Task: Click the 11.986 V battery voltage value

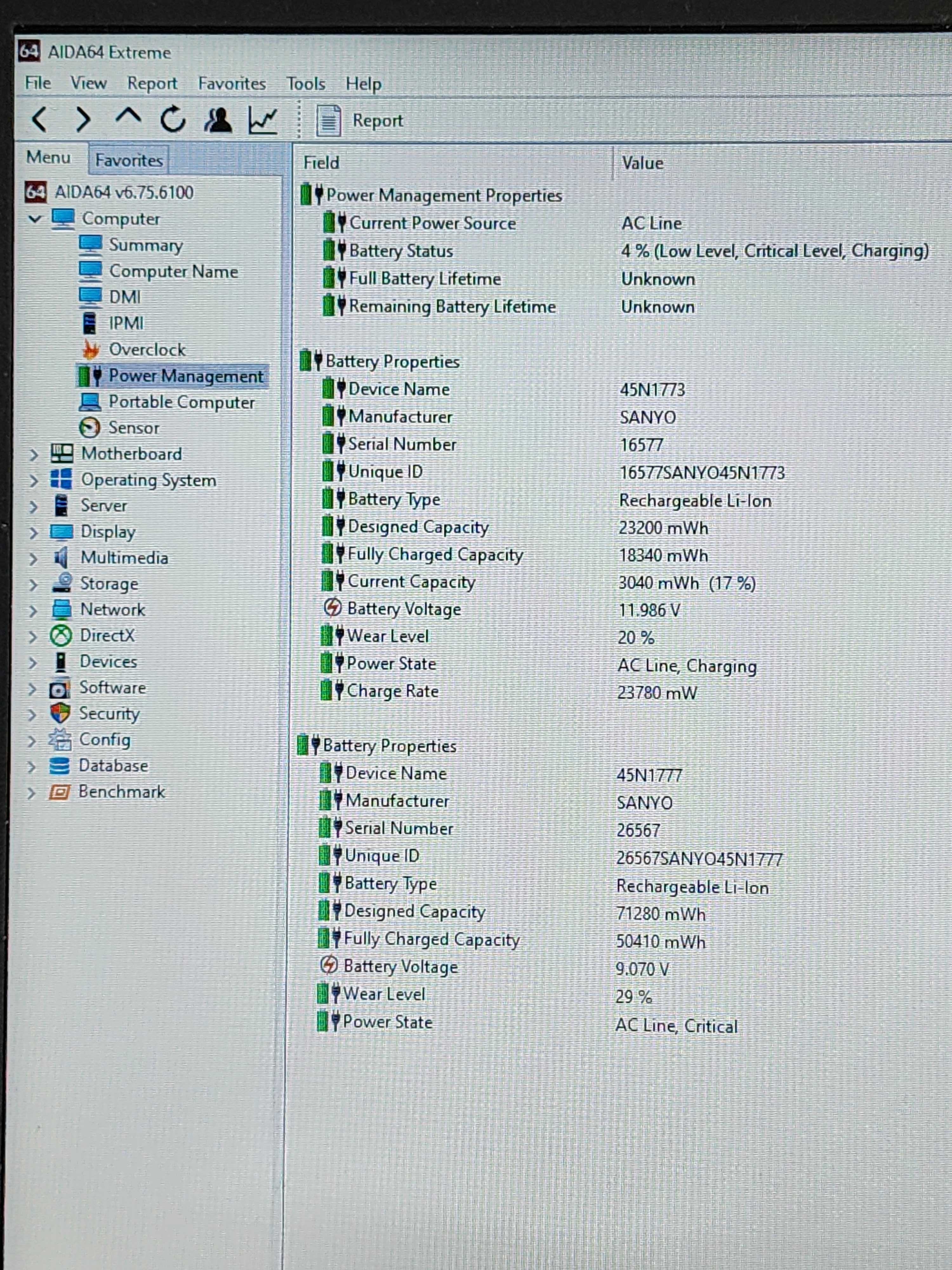Action: pyautogui.click(x=650, y=610)
